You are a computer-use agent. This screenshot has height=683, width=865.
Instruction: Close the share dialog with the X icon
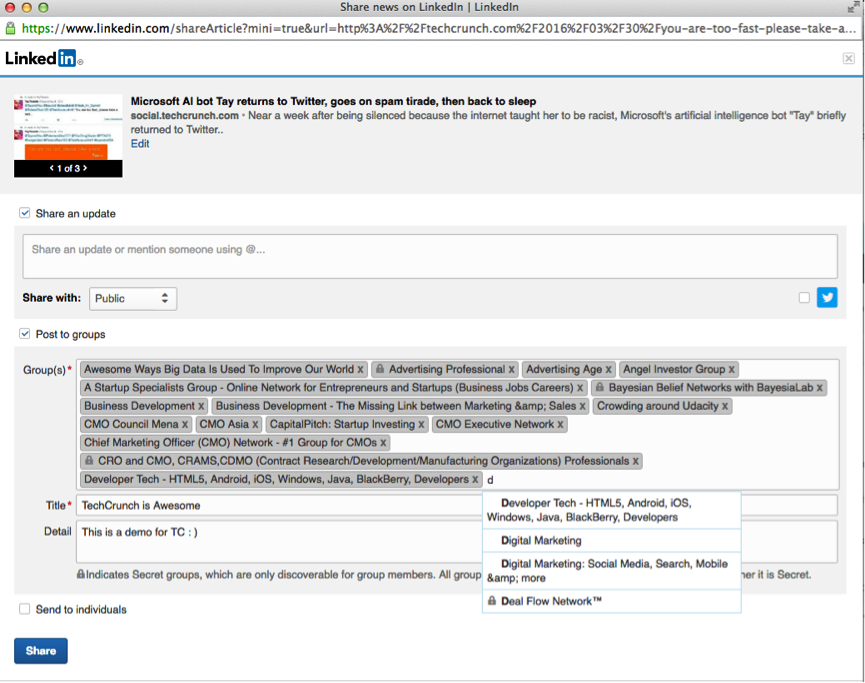point(848,58)
